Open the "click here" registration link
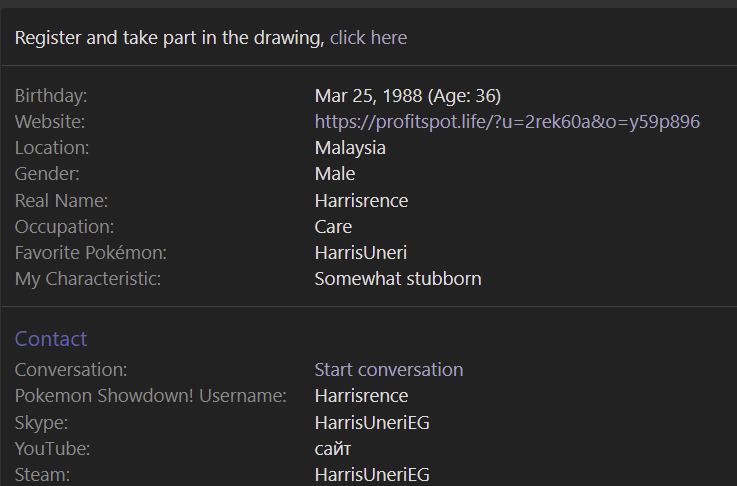 [x=368, y=38]
